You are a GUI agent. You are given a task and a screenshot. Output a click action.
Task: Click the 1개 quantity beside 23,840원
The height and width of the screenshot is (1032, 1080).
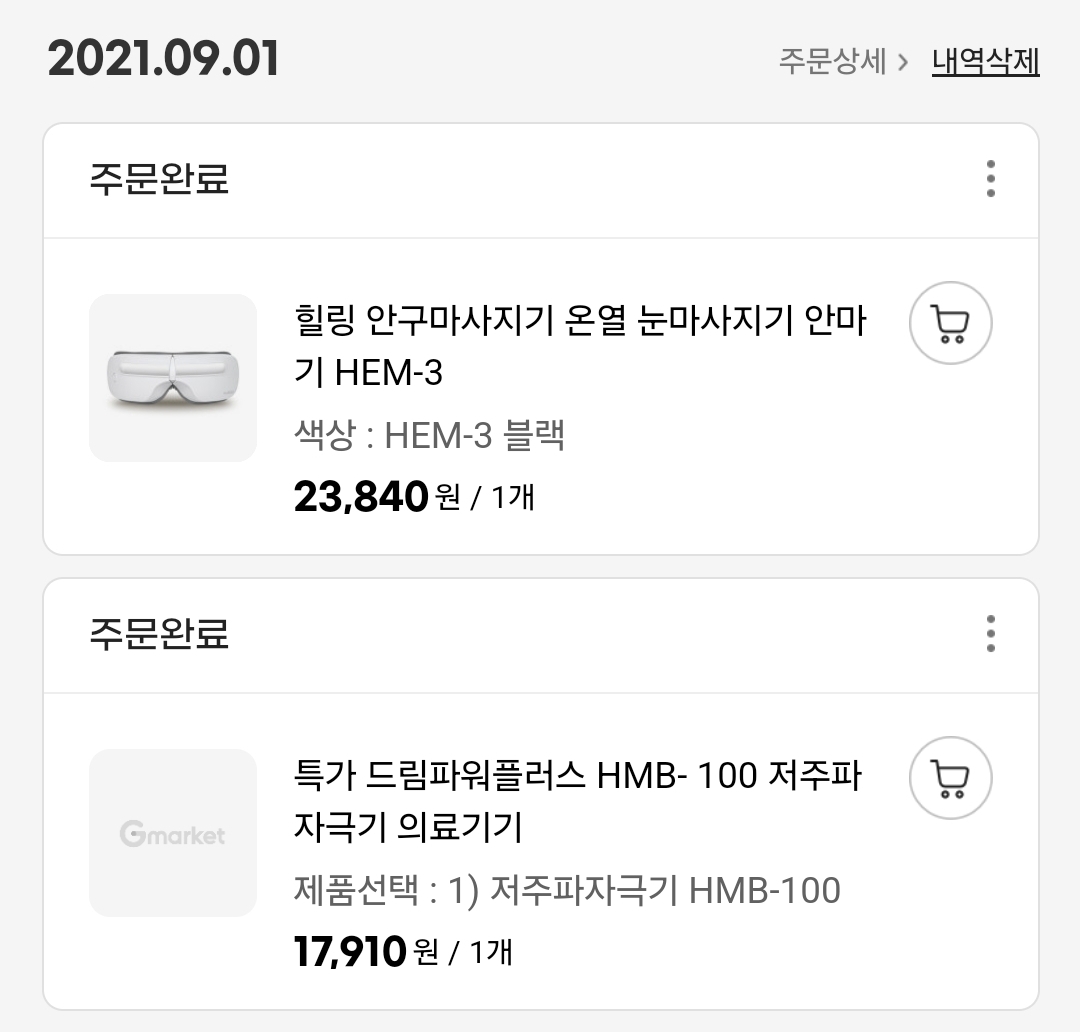[x=512, y=497]
